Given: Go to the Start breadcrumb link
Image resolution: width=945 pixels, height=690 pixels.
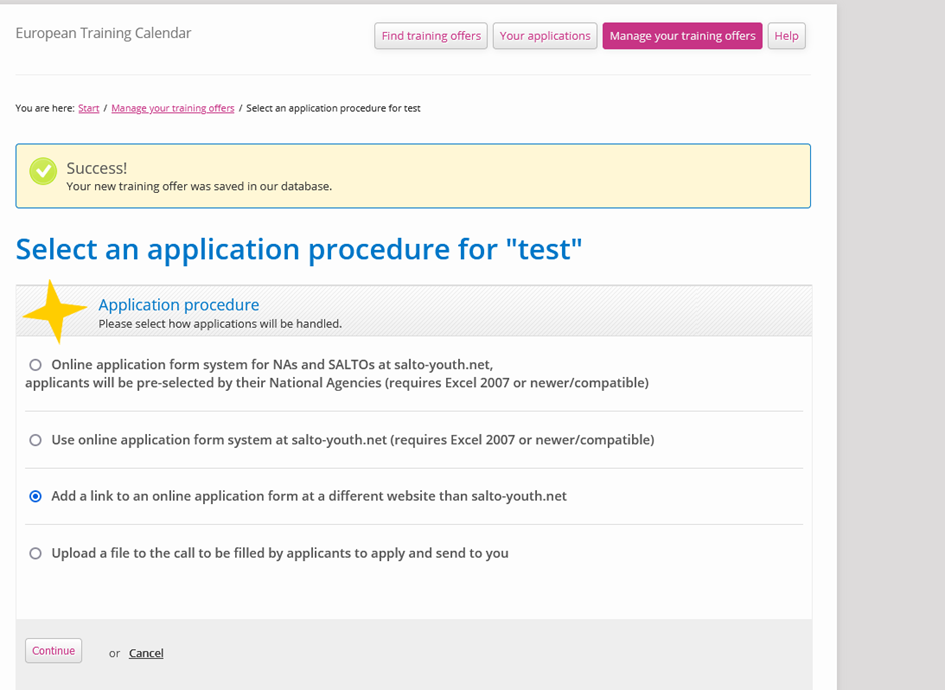Looking at the screenshot, I should coord(89,108).
